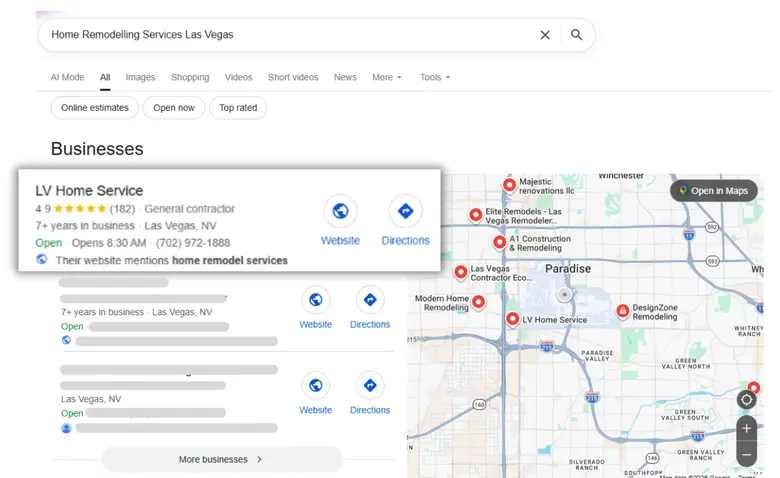Toggle the Top rated filter chip
The height and width of the screenshot is (478, 780).
pyautogui.click(x=238, y=108)
